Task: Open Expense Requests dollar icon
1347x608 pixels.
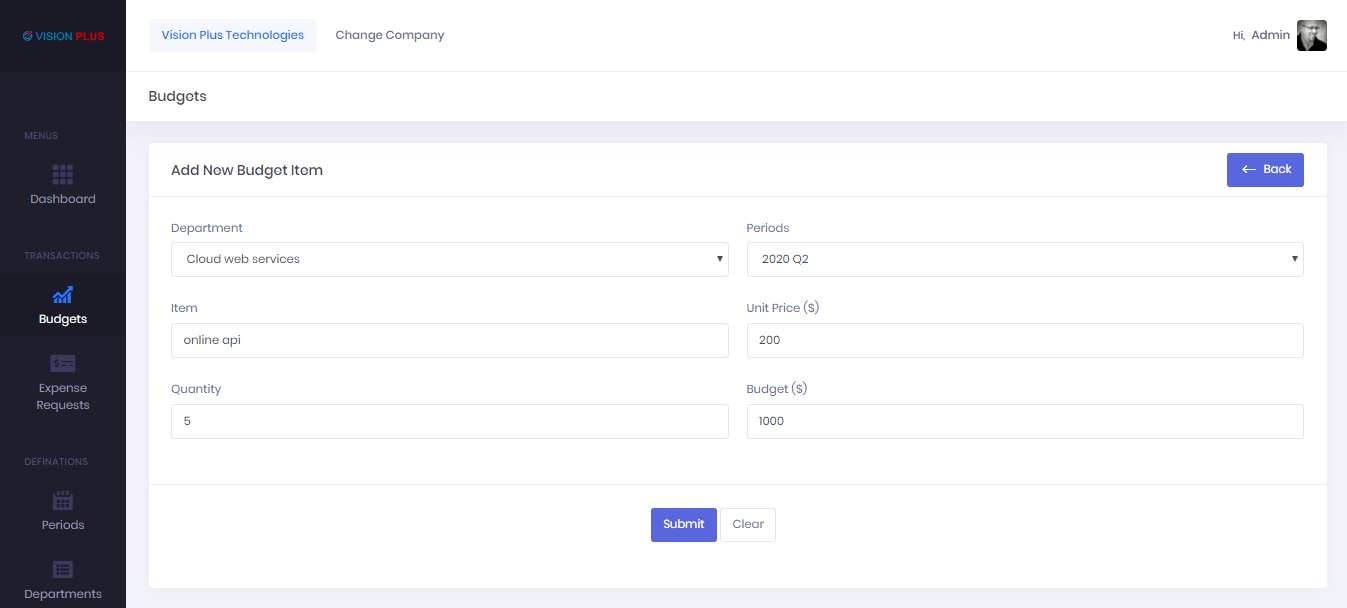Action: [x=62, y=364]
